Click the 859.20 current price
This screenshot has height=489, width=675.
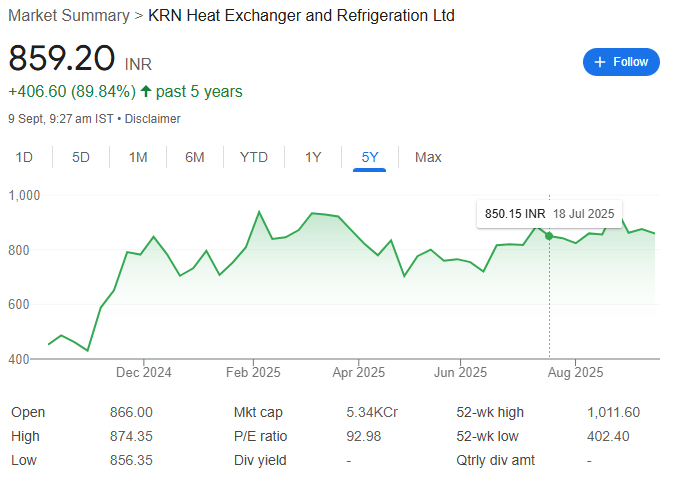click(62, 58)
